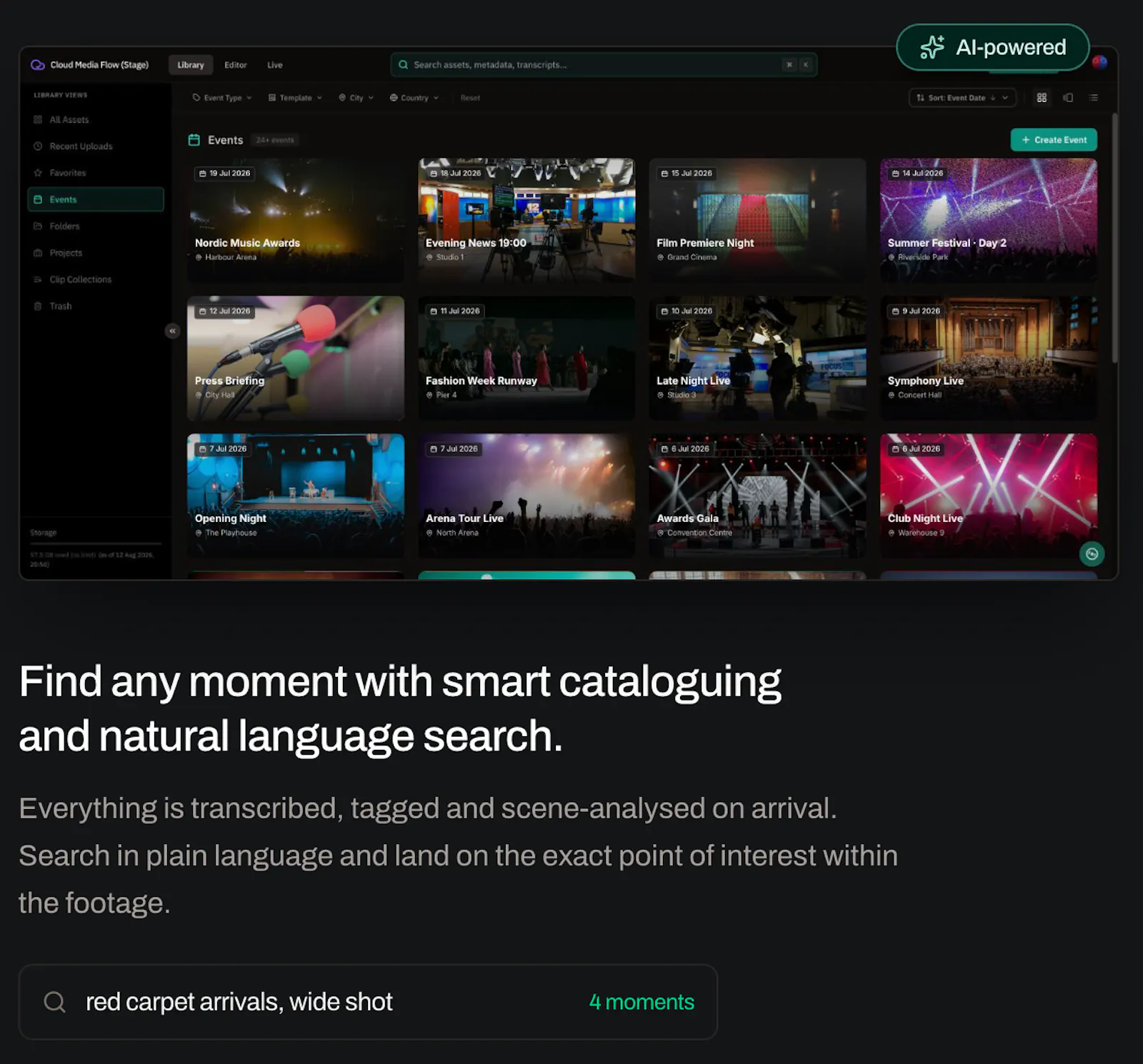Open the Trash bin icon
This screenshot has height=1064, width=1143.
[x=38, y=306]
